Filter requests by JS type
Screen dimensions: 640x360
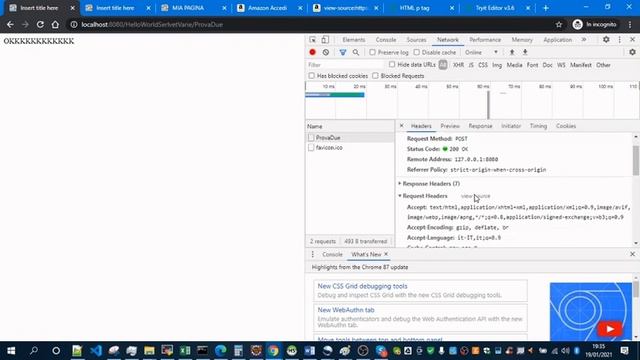click(x=471, y=65)
